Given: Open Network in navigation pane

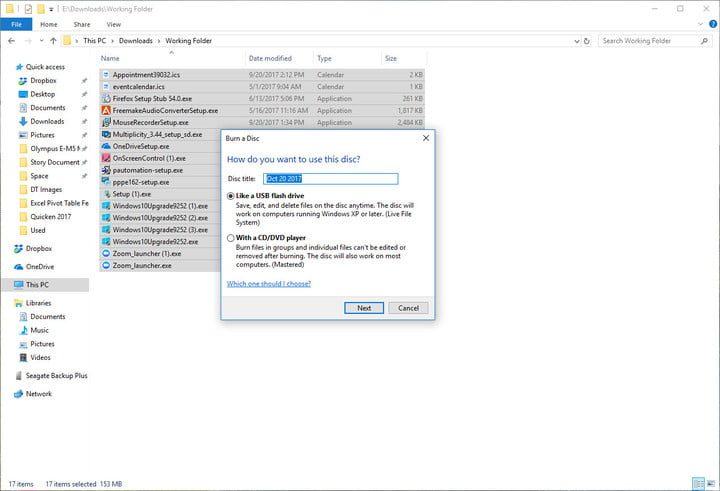Looking at the screenshot, I should point(38,394).
